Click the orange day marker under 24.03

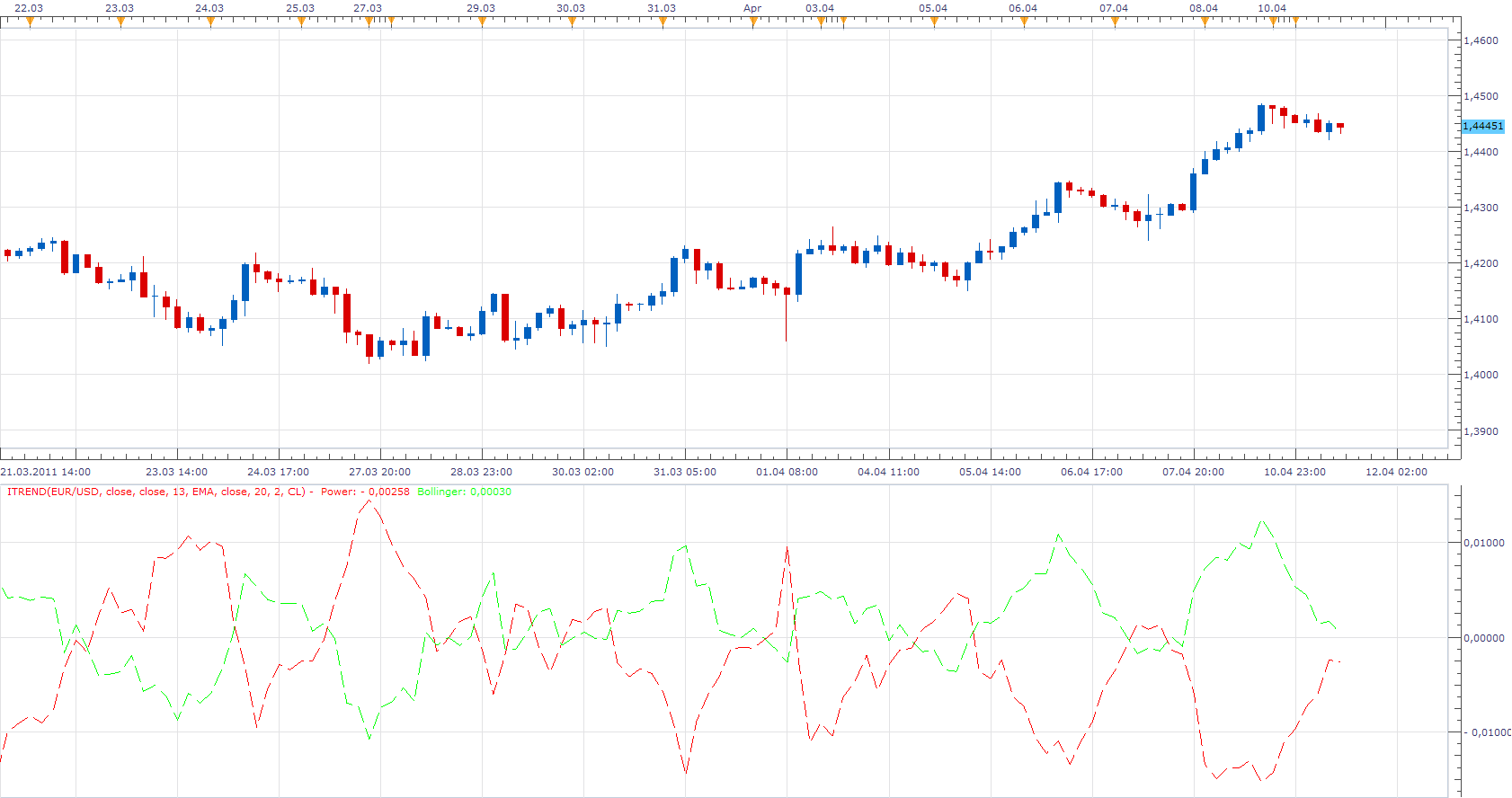(x=210, y=22)
